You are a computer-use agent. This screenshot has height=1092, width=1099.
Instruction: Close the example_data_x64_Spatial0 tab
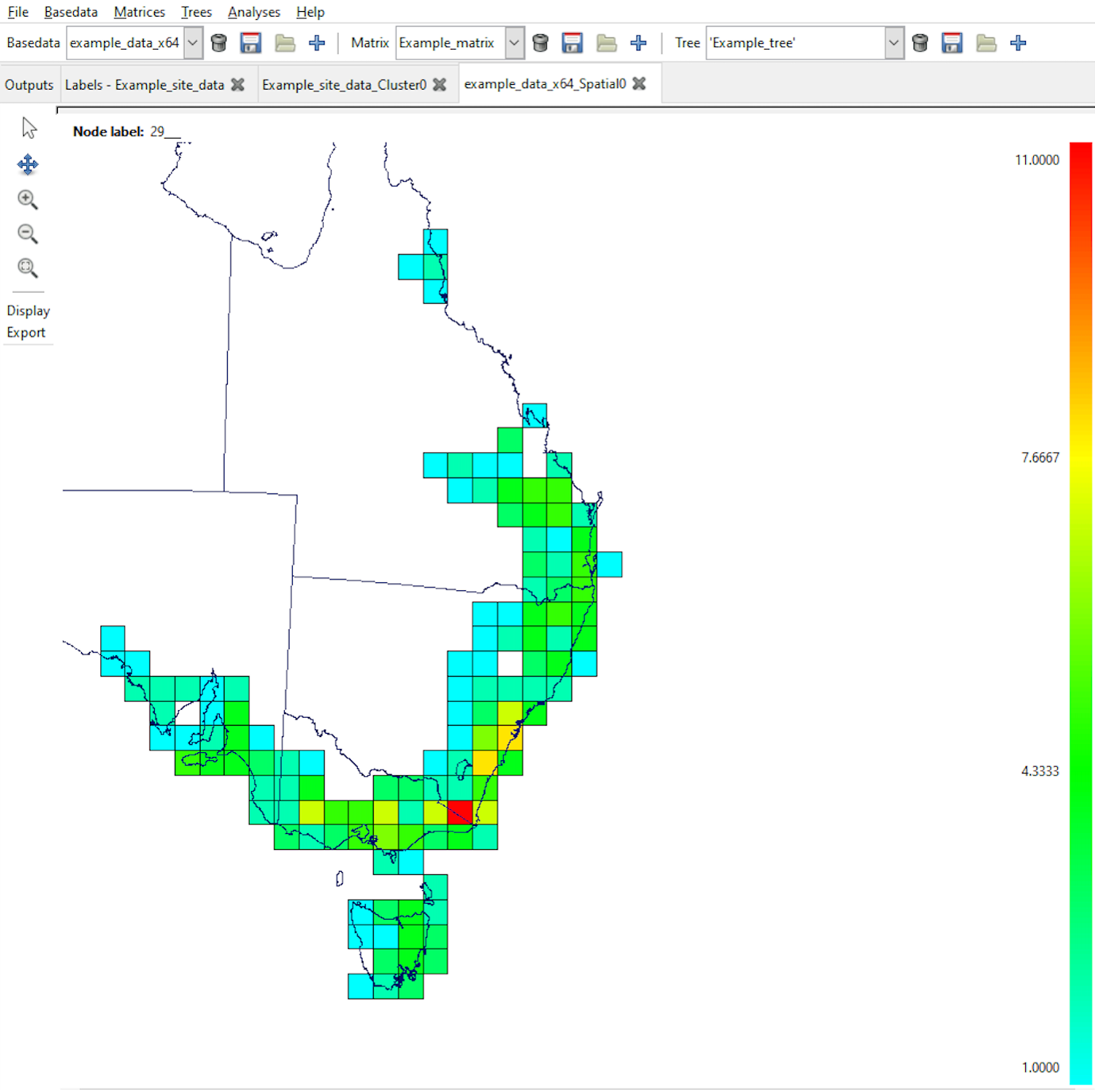[639, 83]
